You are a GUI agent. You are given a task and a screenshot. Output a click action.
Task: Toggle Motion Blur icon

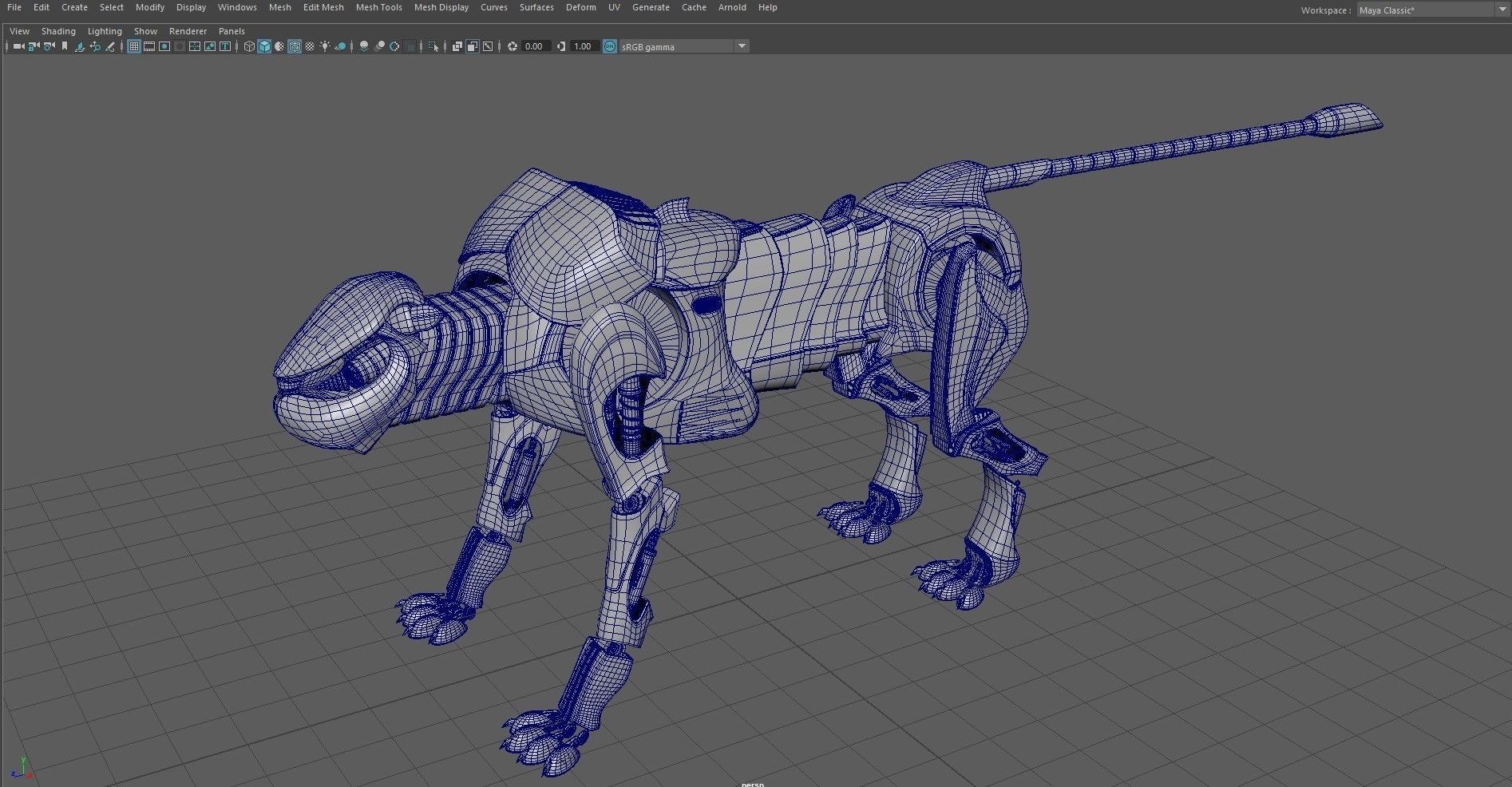[380, 46]
